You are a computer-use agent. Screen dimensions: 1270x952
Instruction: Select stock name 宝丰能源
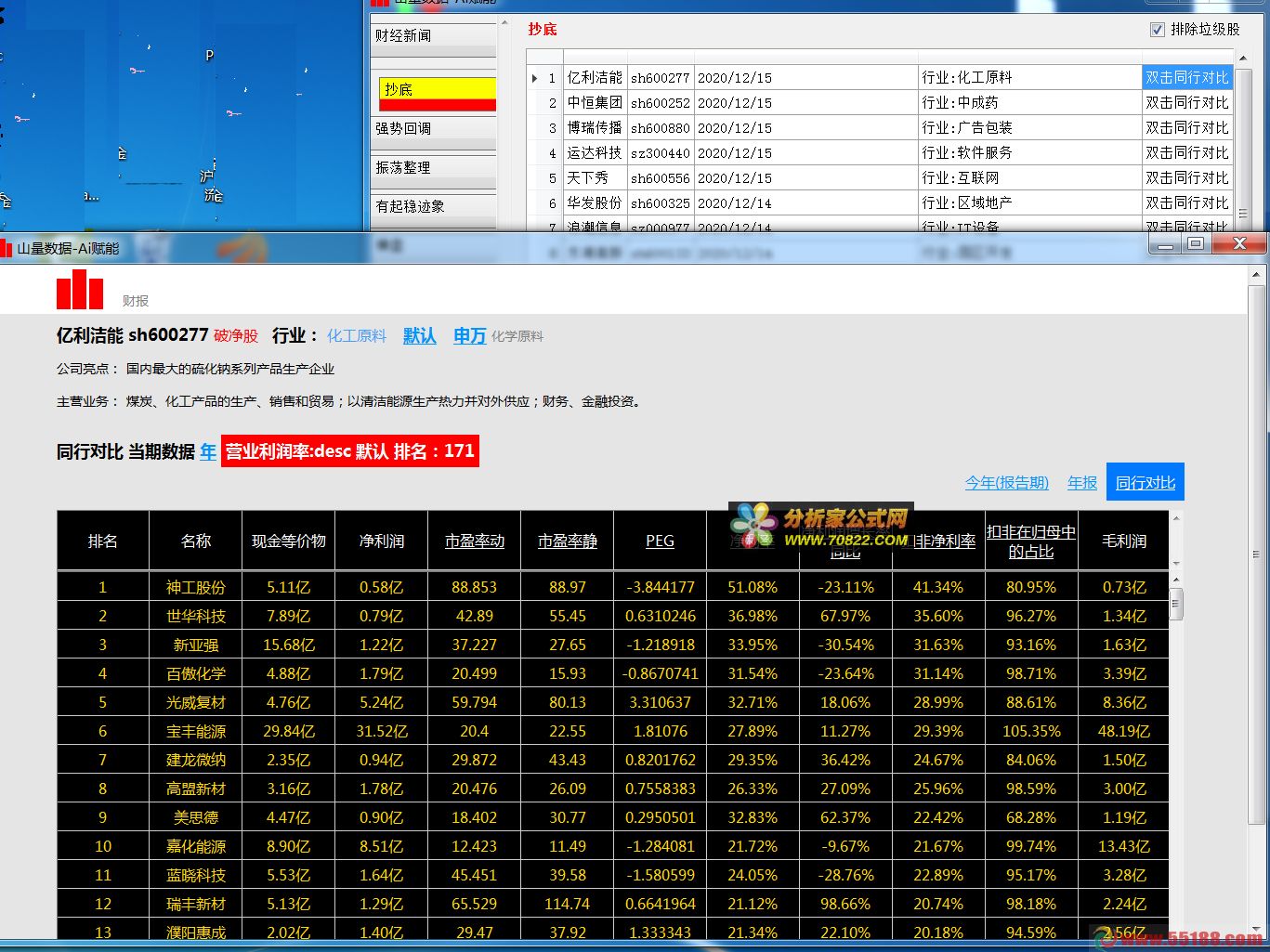196,731
